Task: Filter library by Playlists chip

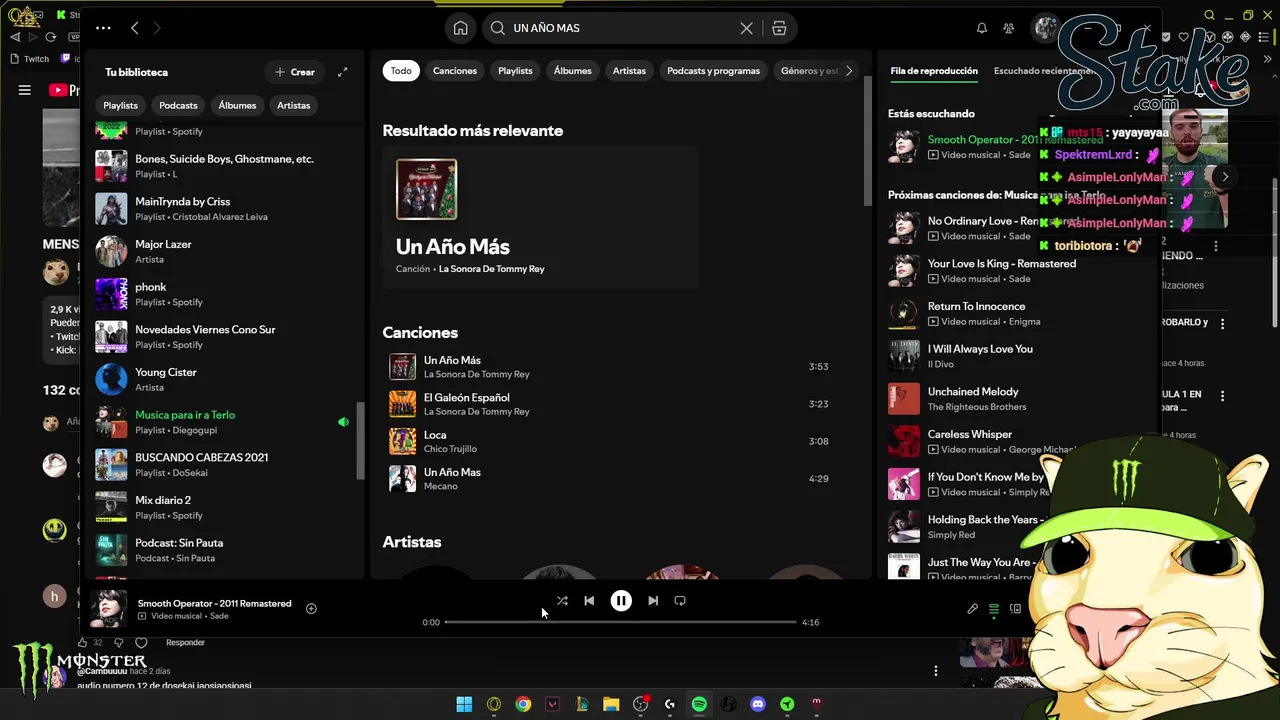Action: [x=121, y=105]
